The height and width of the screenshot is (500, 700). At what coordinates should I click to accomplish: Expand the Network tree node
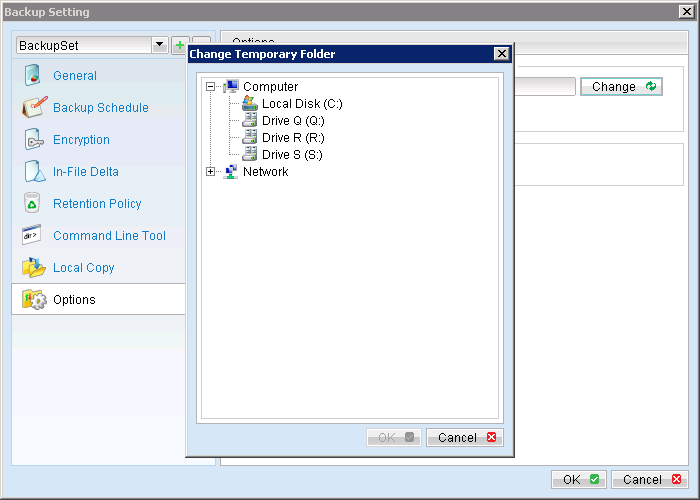point(210,172)
